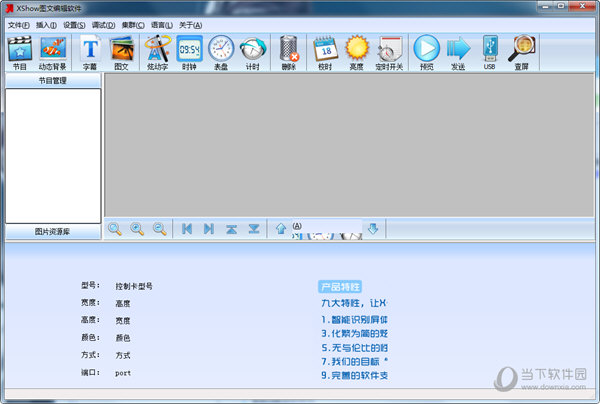Click the port value text
Image resolution: width=600 pixels, height=404 pixels.
pos(123,373)
